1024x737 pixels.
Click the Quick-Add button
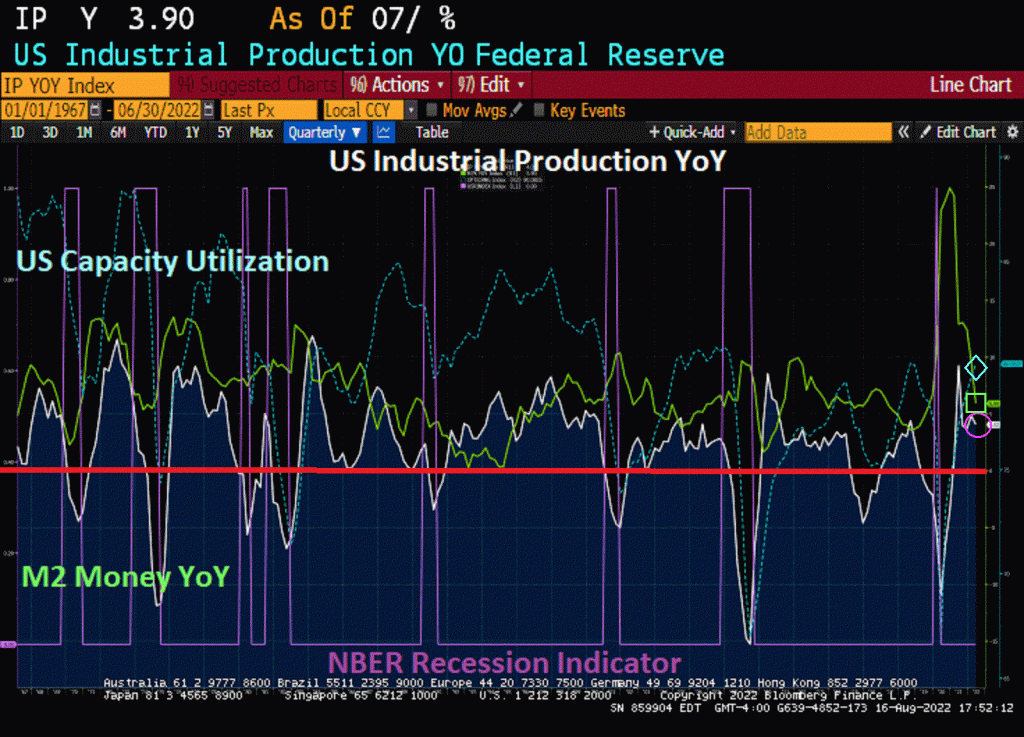tap(693, 132)
